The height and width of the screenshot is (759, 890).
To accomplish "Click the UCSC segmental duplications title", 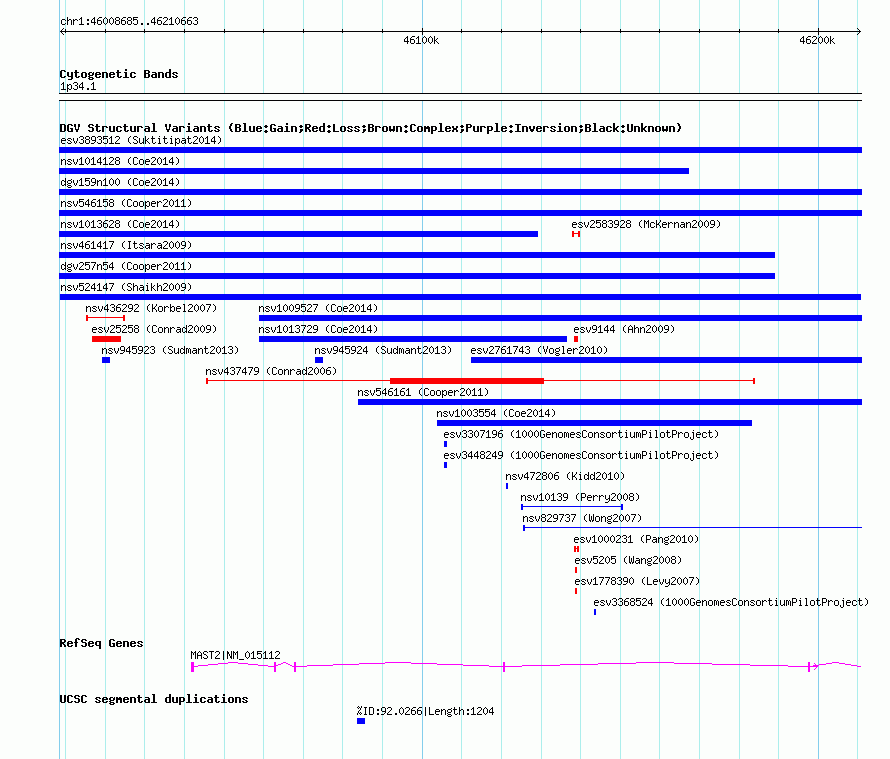I will tap(154, 699).
